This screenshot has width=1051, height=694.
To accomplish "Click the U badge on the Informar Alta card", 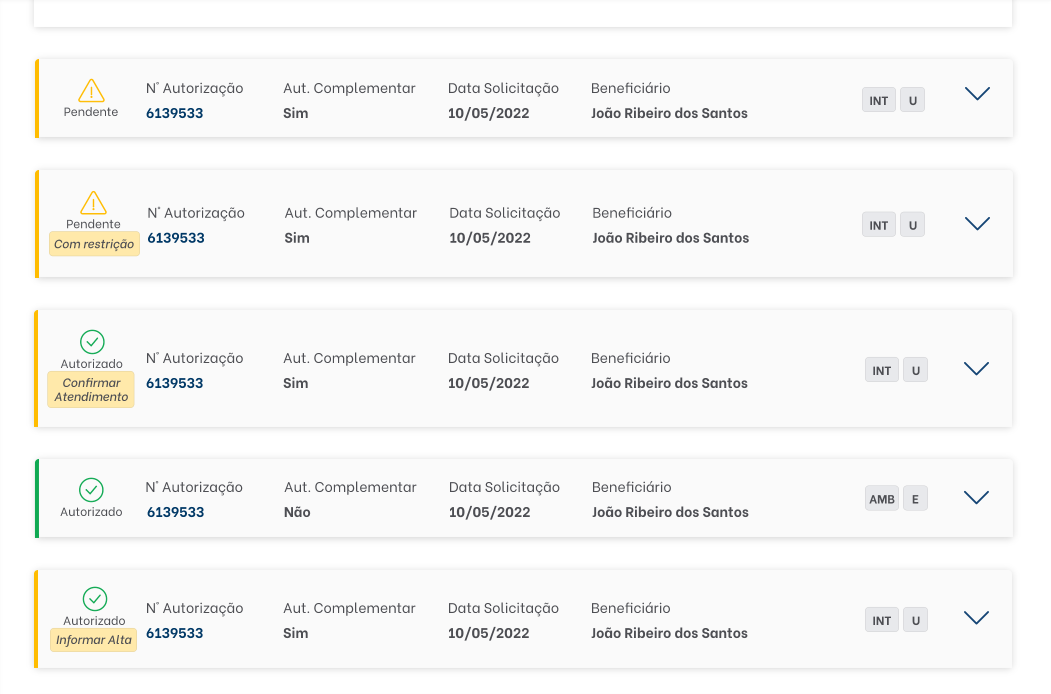I will (x=916, y=620).
